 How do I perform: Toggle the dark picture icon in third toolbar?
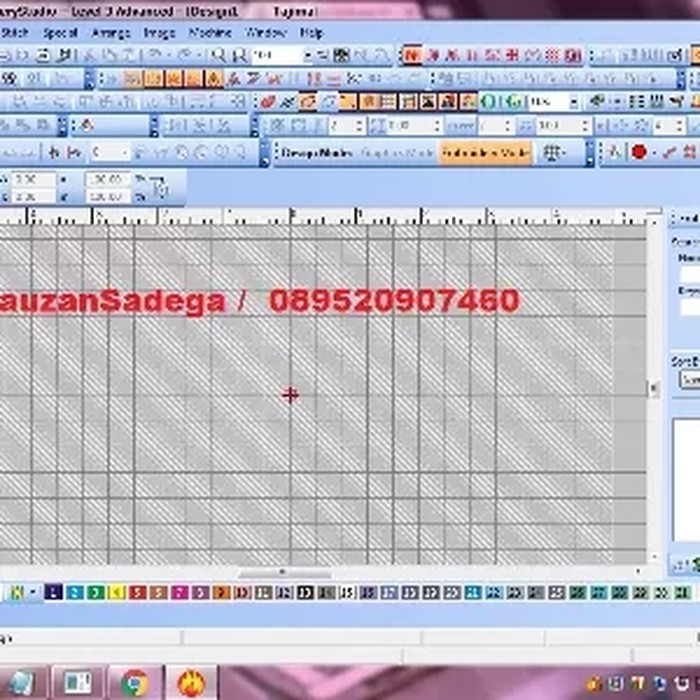(x=428, y=102)
